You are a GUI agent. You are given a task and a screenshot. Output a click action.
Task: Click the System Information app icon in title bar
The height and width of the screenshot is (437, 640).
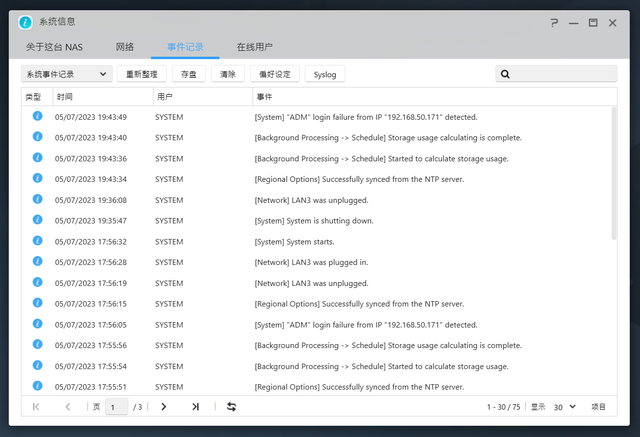(x=25, y=22)
